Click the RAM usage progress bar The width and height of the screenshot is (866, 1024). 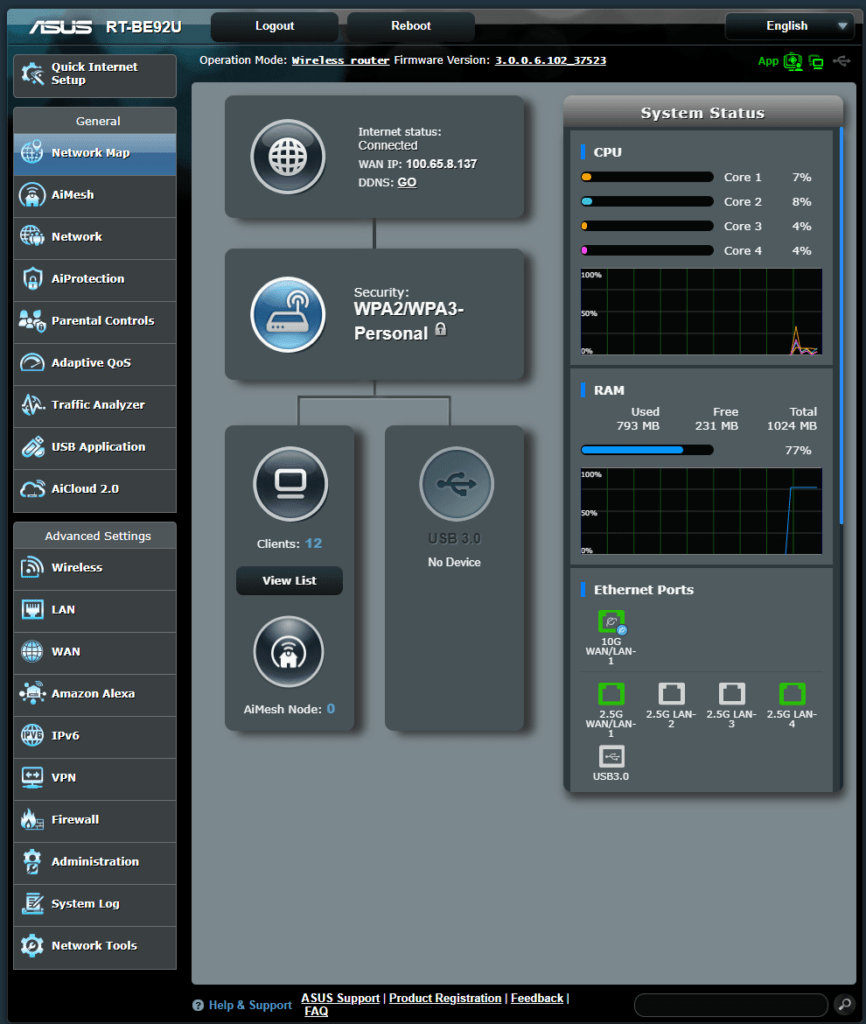click(647, 450)
